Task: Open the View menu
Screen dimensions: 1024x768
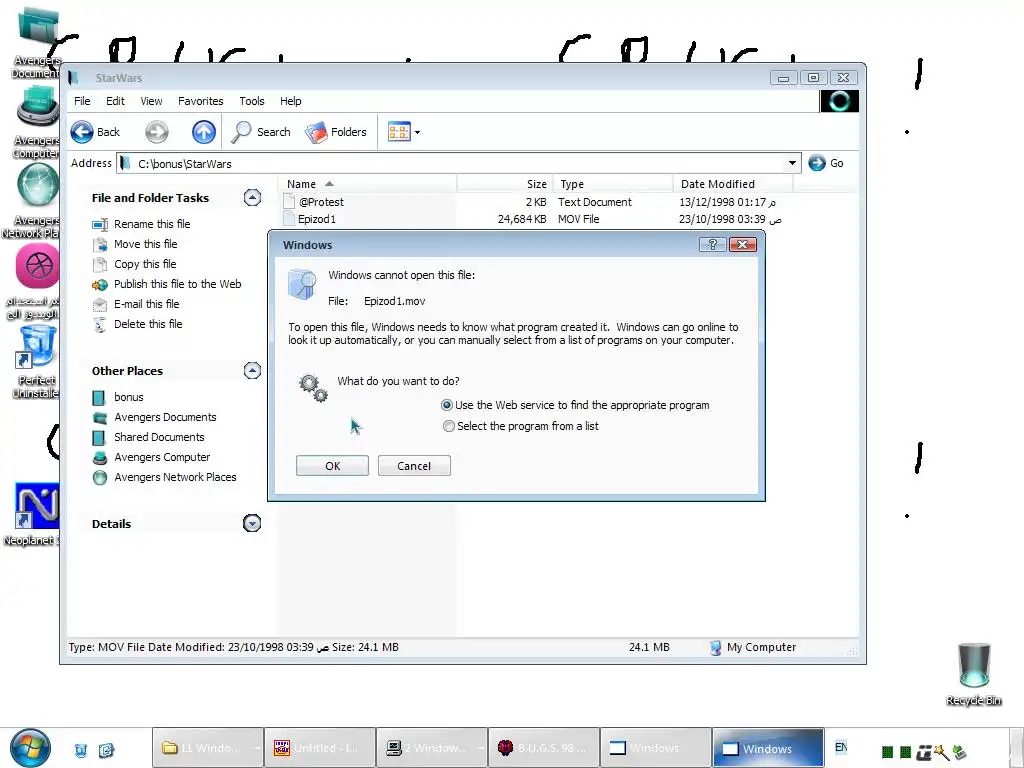Action: [151, 101]
